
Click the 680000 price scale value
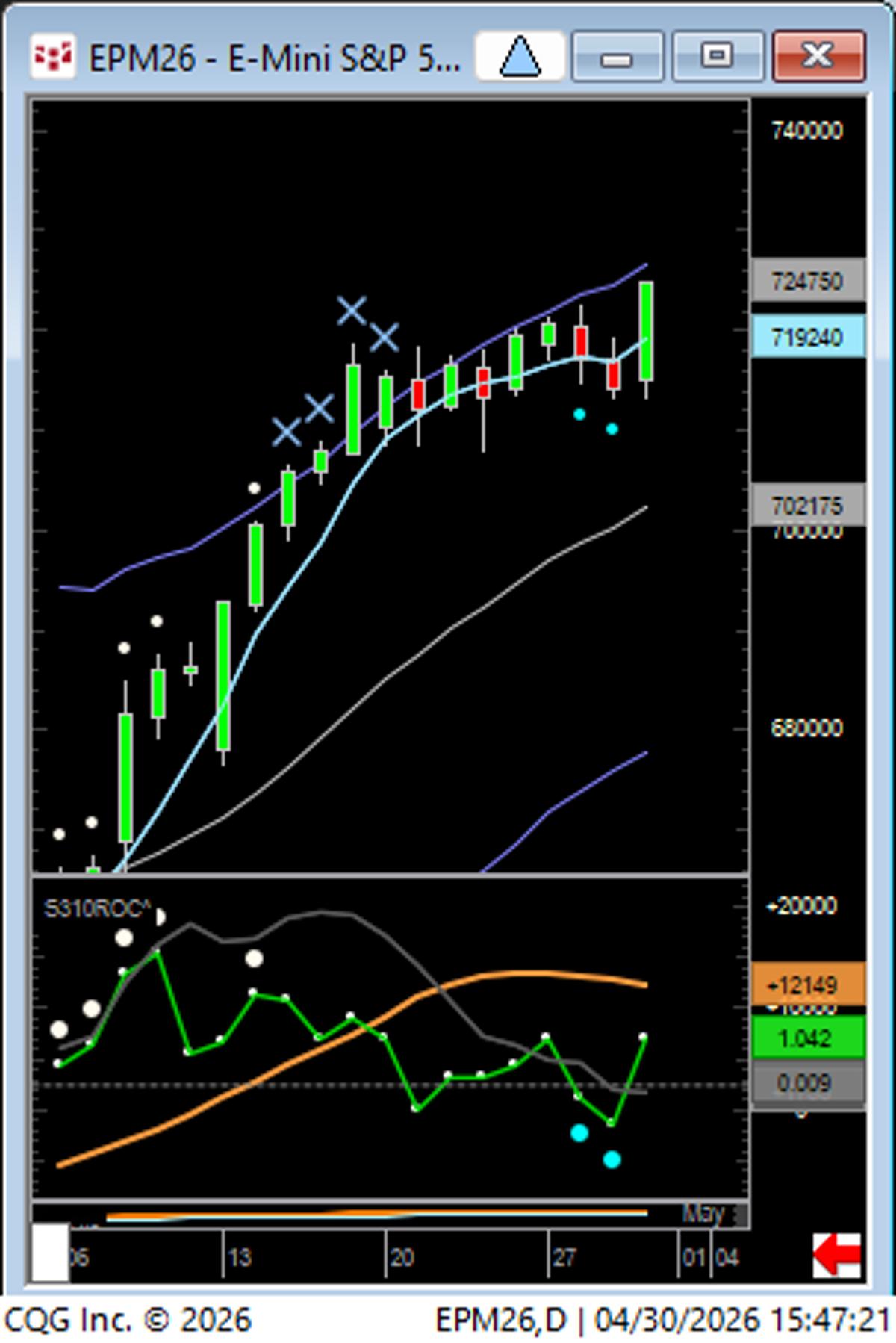pyautogui.click(x=807, y=728)
